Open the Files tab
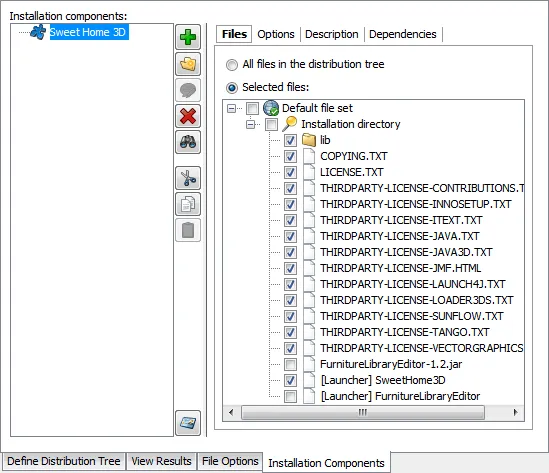 pos(234,34)
